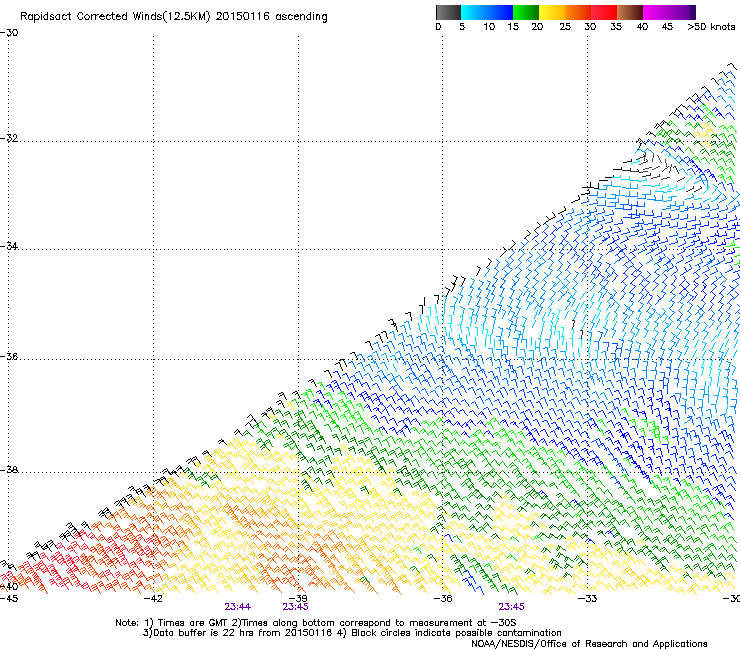Click the -36 longitude axis label
The image size is (740, 650).
point(443,599)
